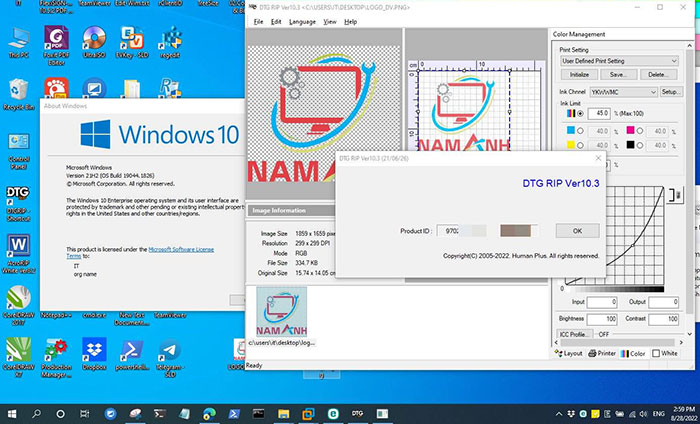Open the Language menu

click(x=302, y=21)
